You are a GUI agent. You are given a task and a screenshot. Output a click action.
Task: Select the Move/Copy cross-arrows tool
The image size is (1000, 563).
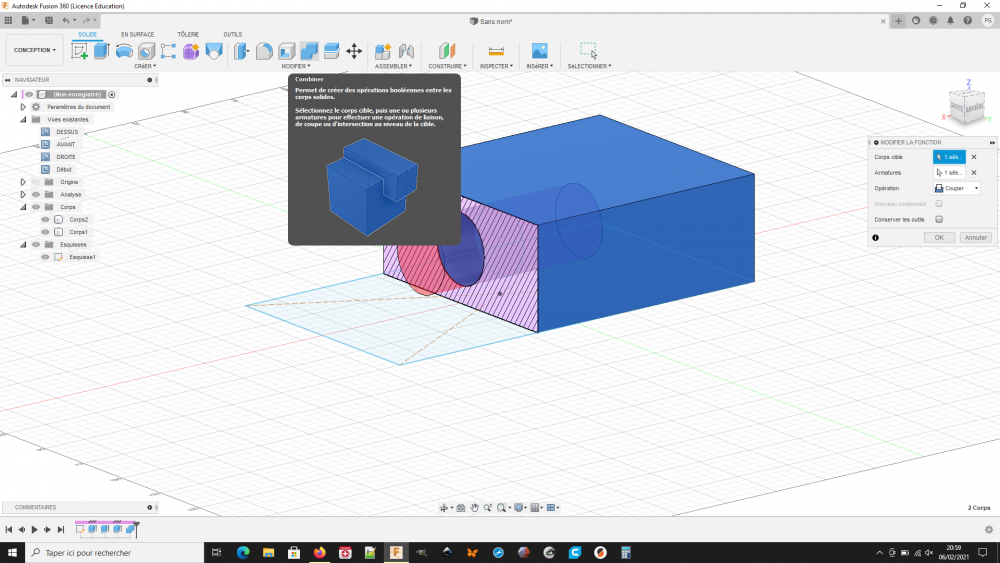tap(354, 51)
